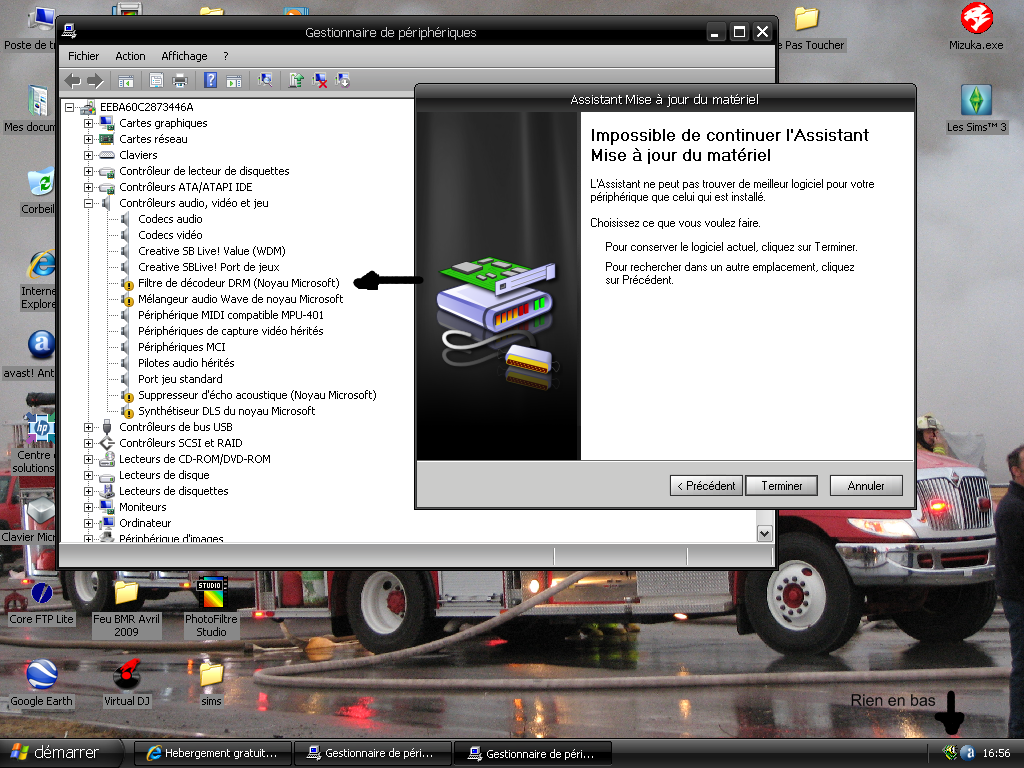1024x768 pixels.
Task: Open the PhotoFiltre Studio desktop icon
Action: coord(211,594)
